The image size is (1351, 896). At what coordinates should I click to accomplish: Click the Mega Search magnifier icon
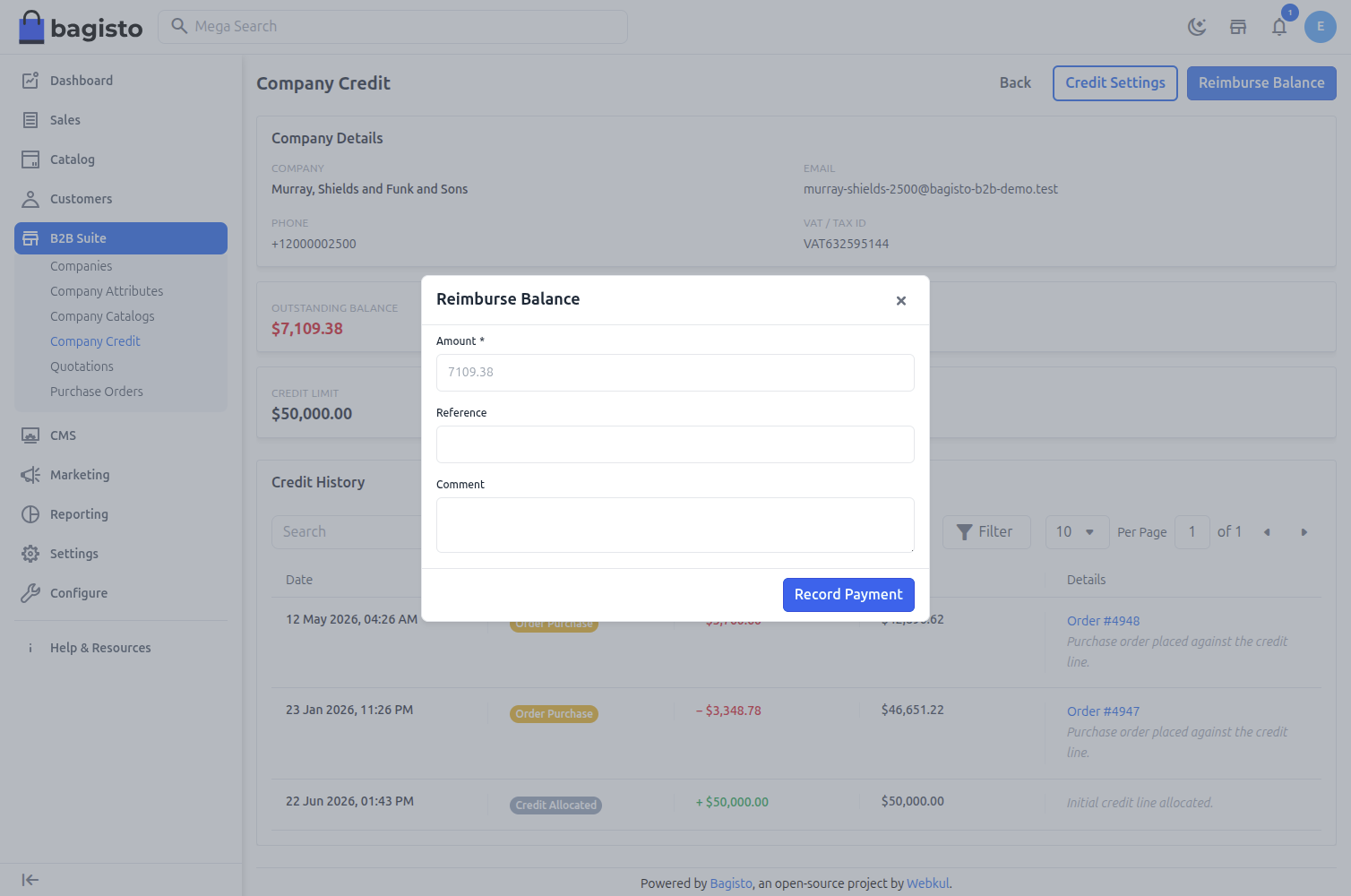pos(179,26)
